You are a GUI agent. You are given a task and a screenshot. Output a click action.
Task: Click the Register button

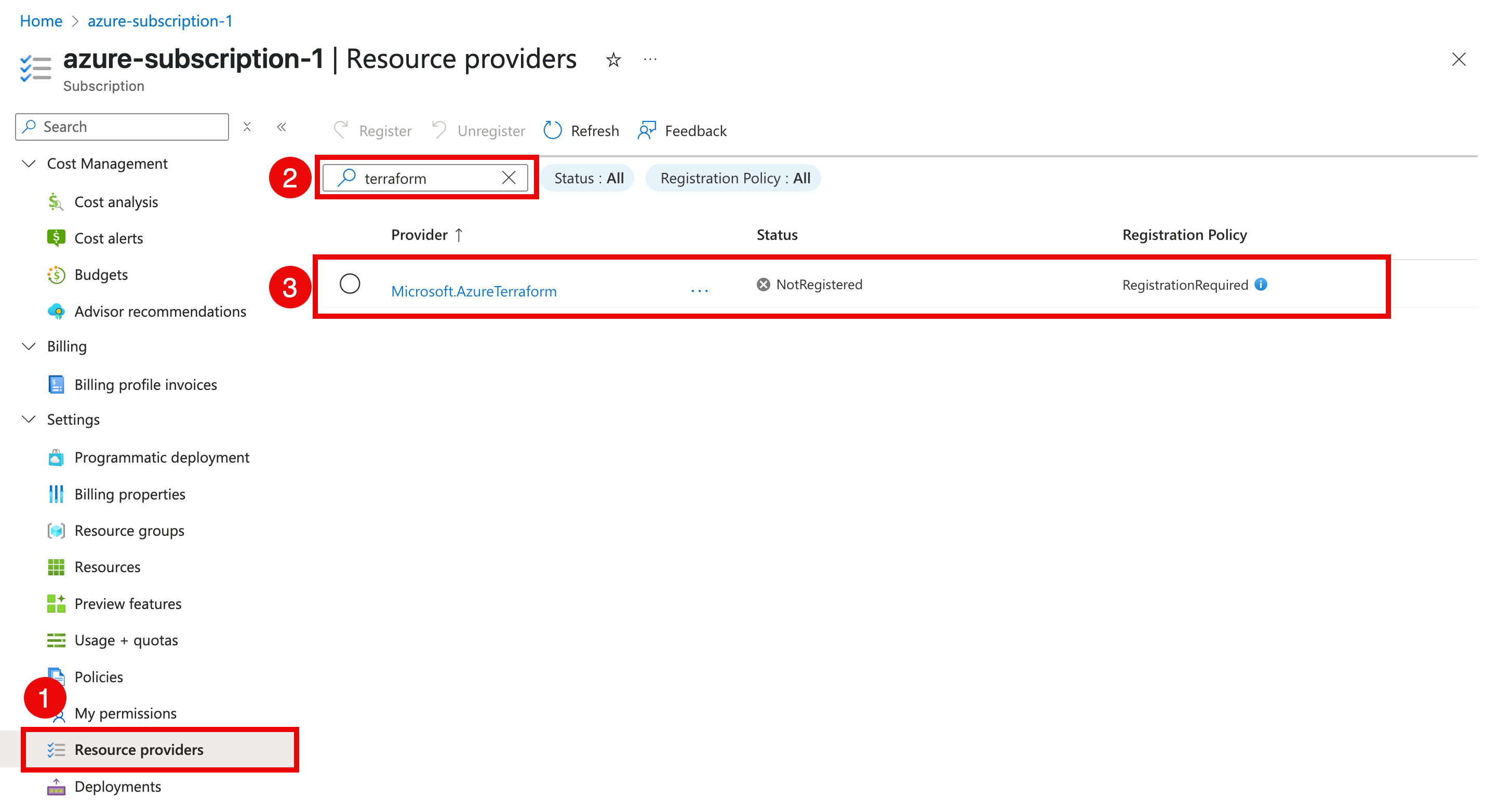(372, 130)
